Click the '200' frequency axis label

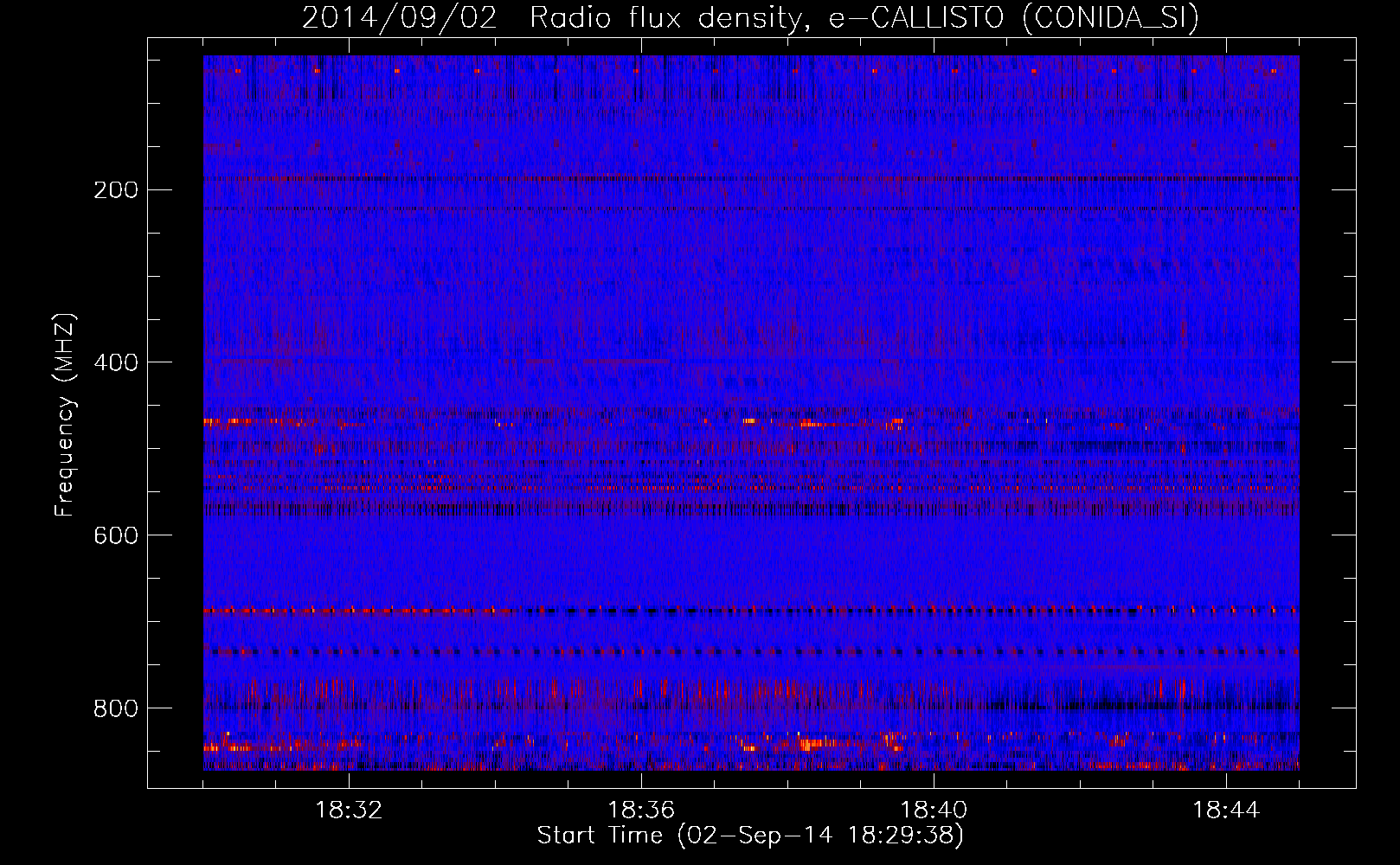pyautogui.click(x=115, y=190)
